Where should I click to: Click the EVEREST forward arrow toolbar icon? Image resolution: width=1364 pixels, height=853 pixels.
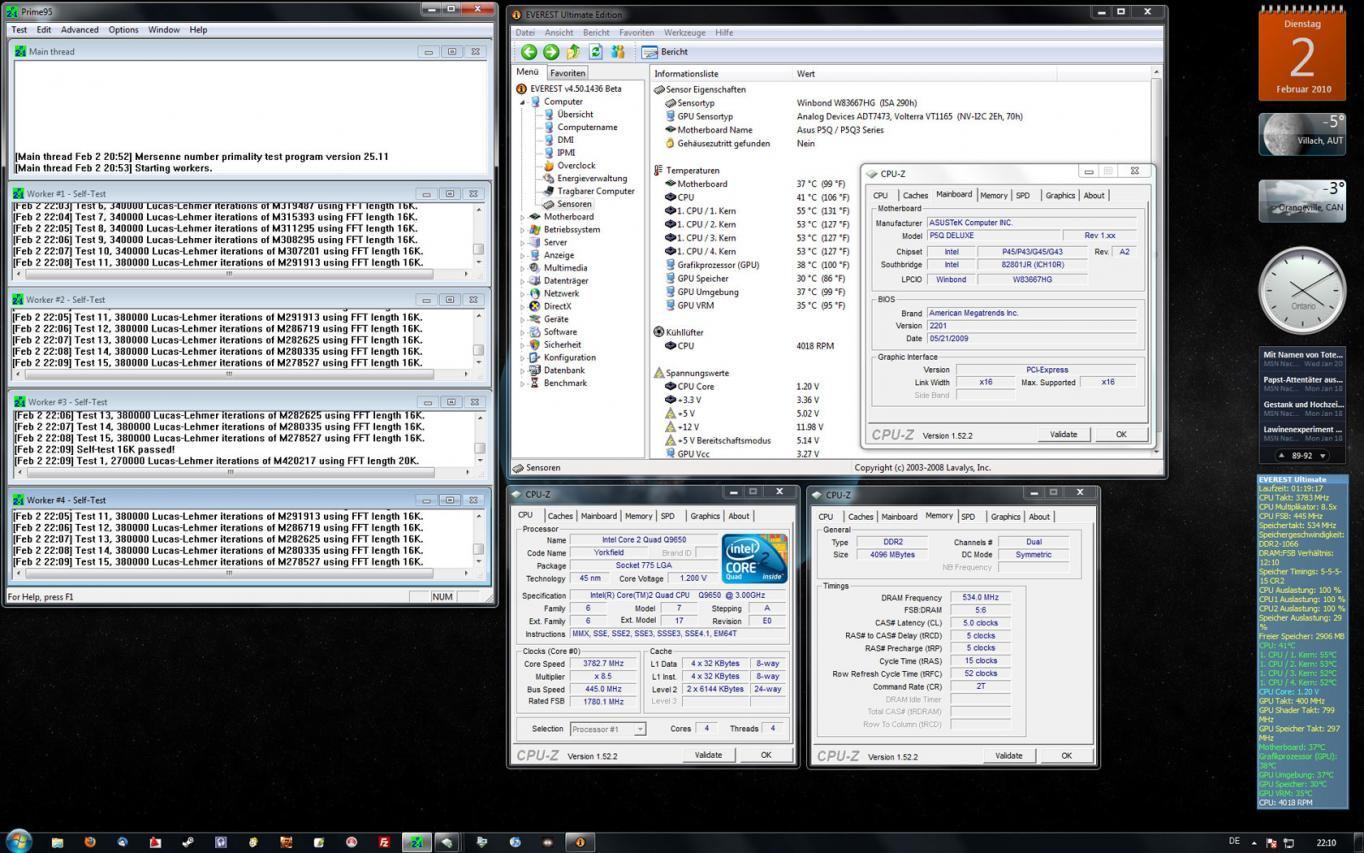point(550,52)
